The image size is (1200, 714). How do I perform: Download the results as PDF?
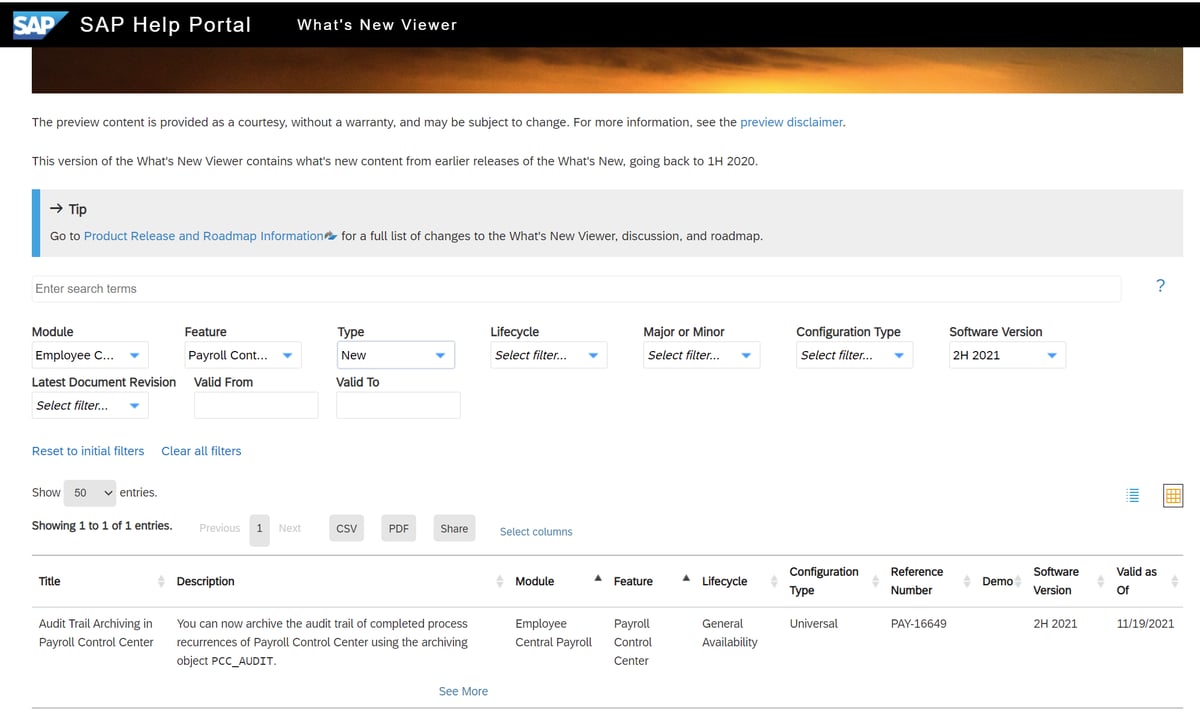398,528
